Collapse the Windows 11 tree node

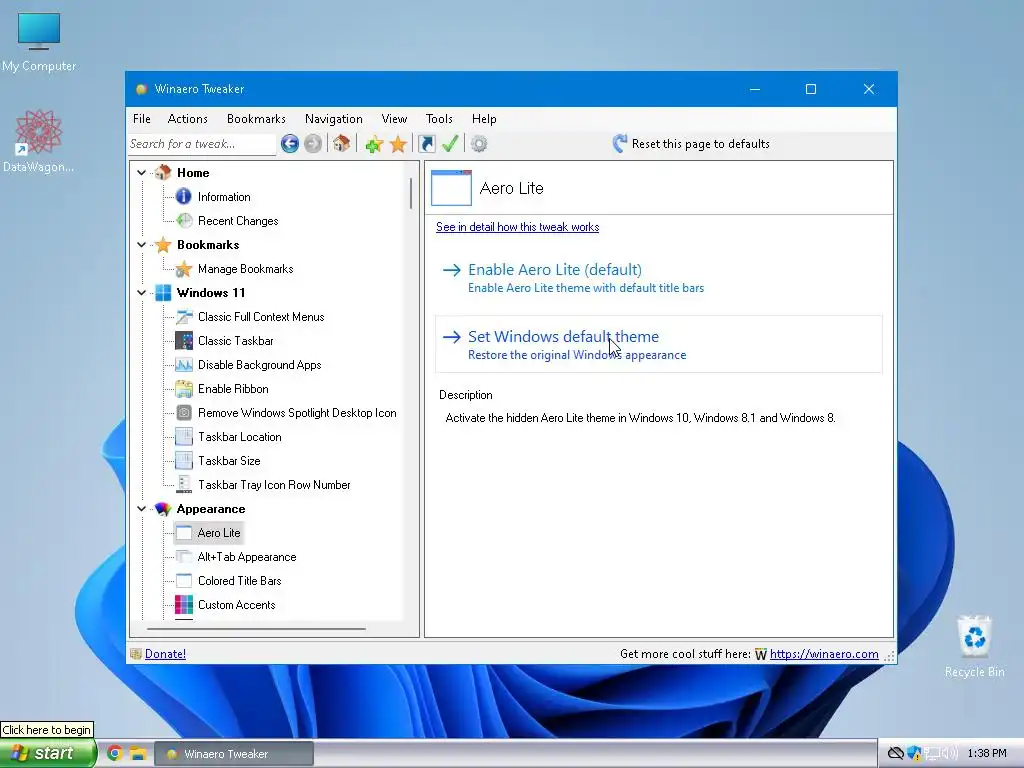(x=142, y=293)
